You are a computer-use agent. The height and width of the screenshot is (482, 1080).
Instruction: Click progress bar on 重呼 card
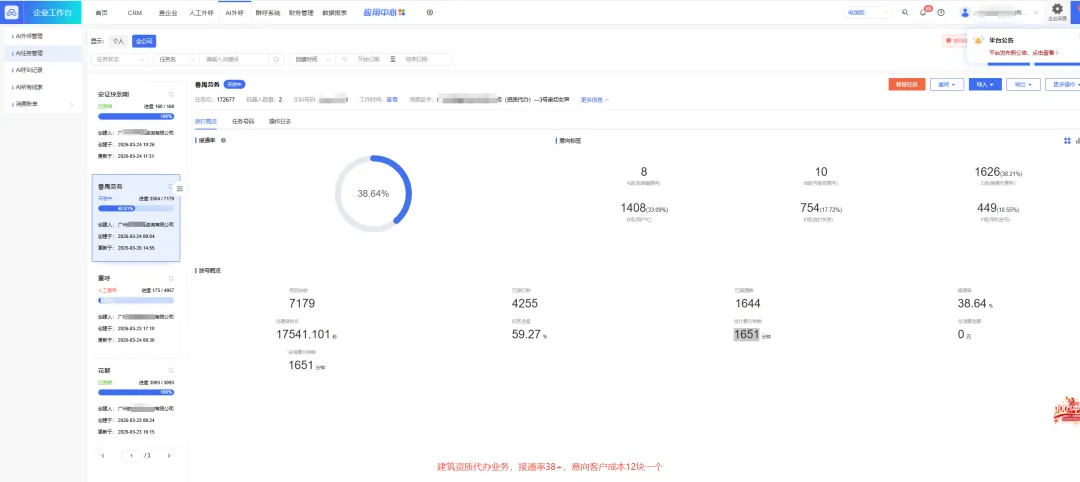(x=136, y=301)
